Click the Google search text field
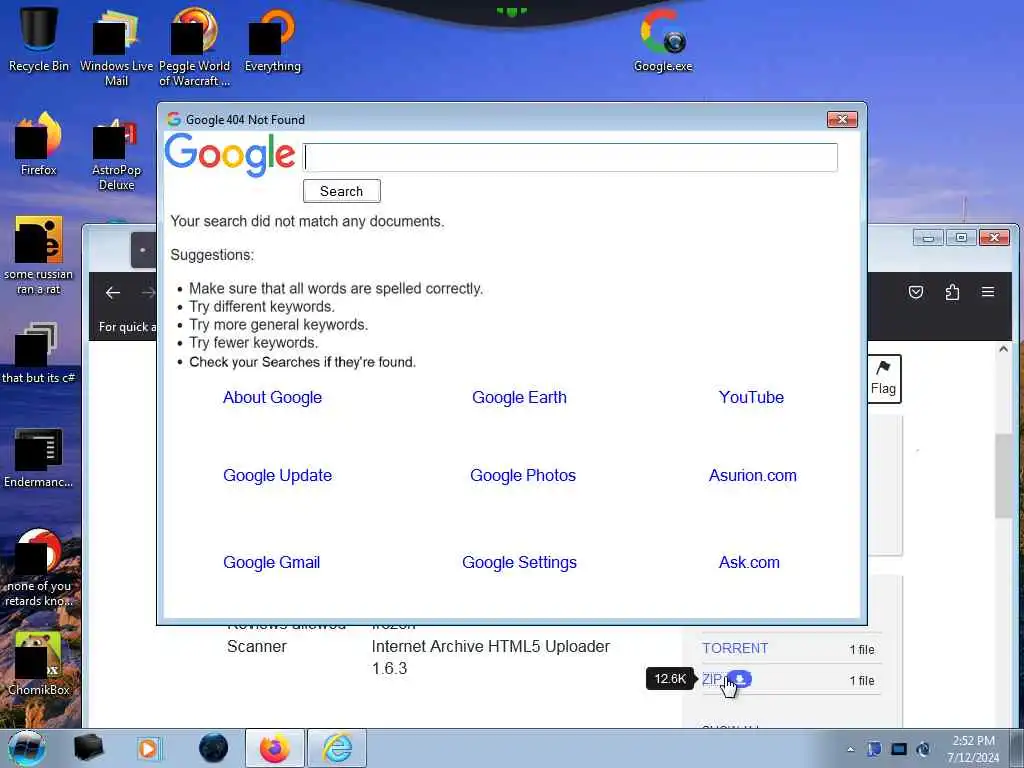Screen dimensions: 1024x768 [x=570, y=157]
